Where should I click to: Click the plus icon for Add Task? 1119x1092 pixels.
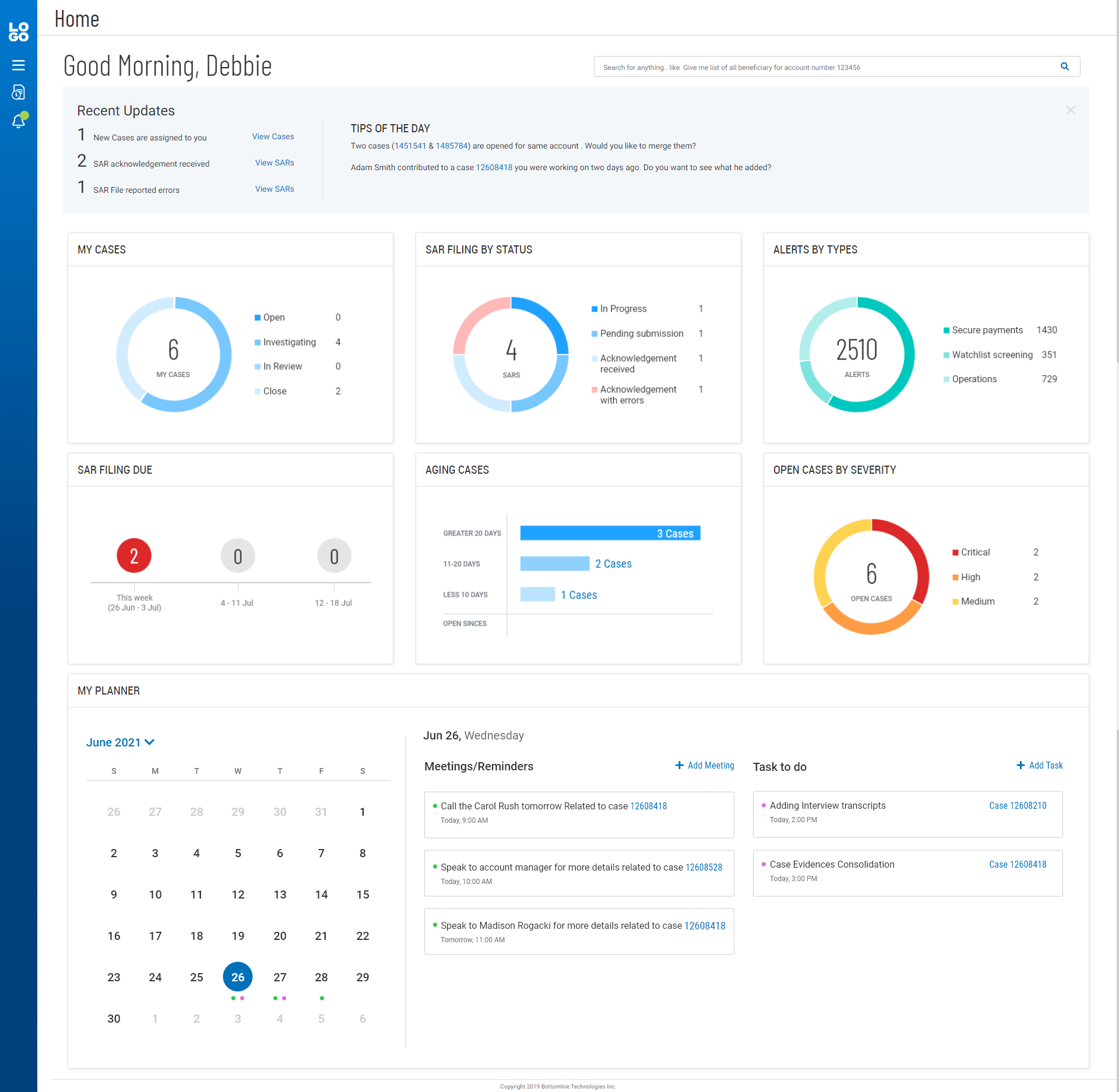[x=1021, y=765]
